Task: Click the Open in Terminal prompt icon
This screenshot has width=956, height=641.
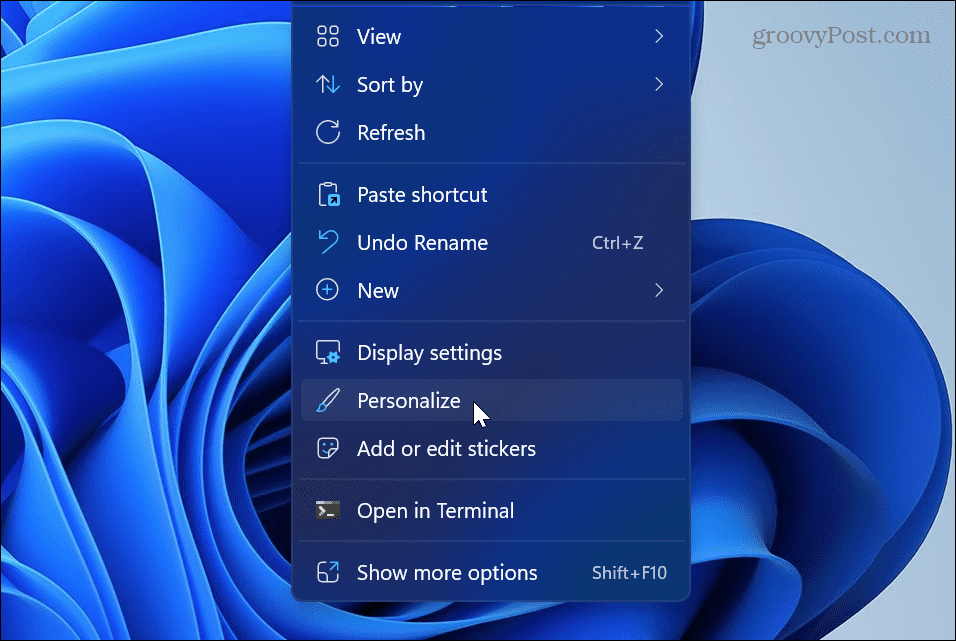Action: point(327,509)
